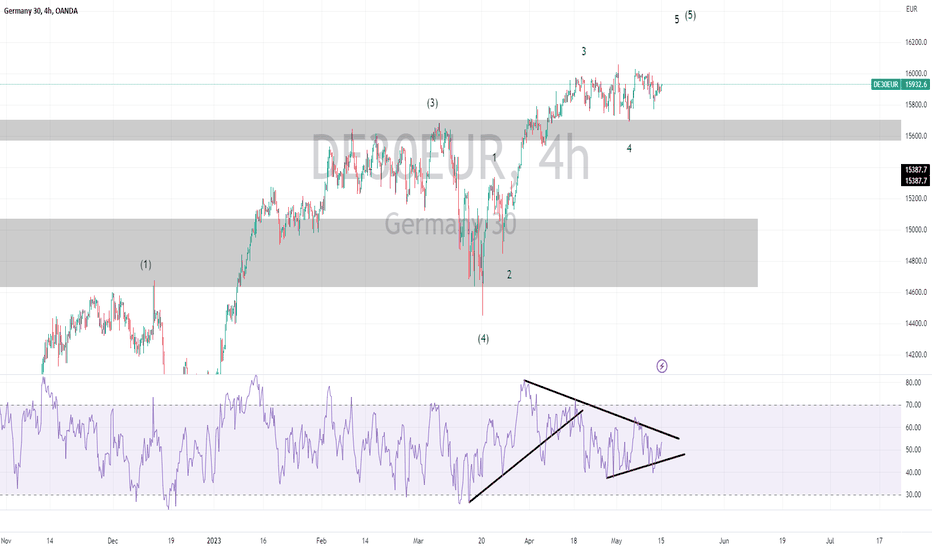This screenshot has width=932, height=550.
Task: Click the 16000.0 price axis label
Action: [x=916, y=74]
